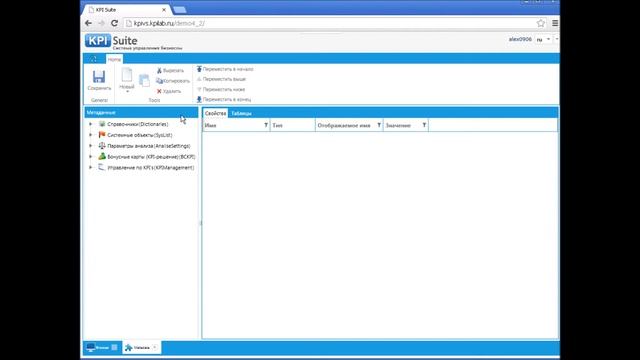Click the Справочники (Dictionaries) tree icon
The height and width of the screenshot is (360, 640).
click(102, 124)
